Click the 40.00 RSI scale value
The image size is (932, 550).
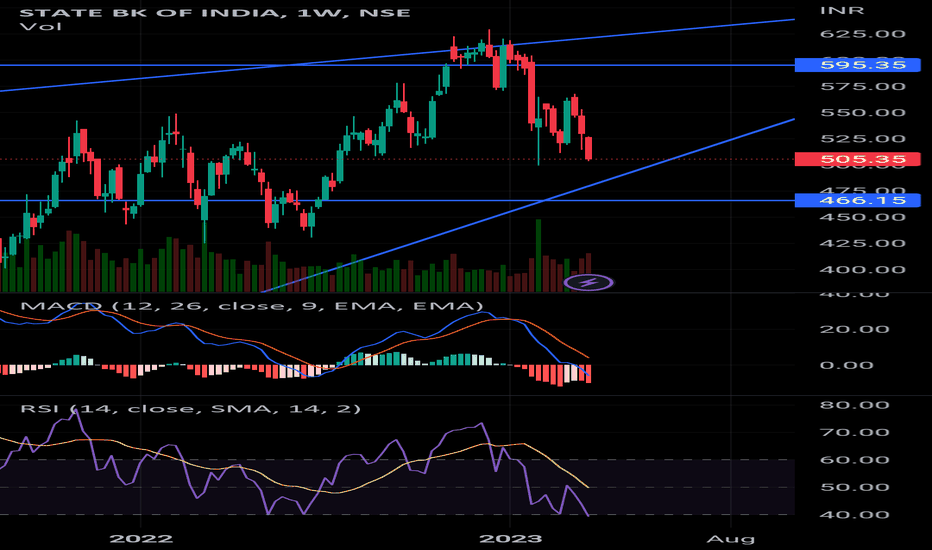pyautogui.click(x=854, y=514)
